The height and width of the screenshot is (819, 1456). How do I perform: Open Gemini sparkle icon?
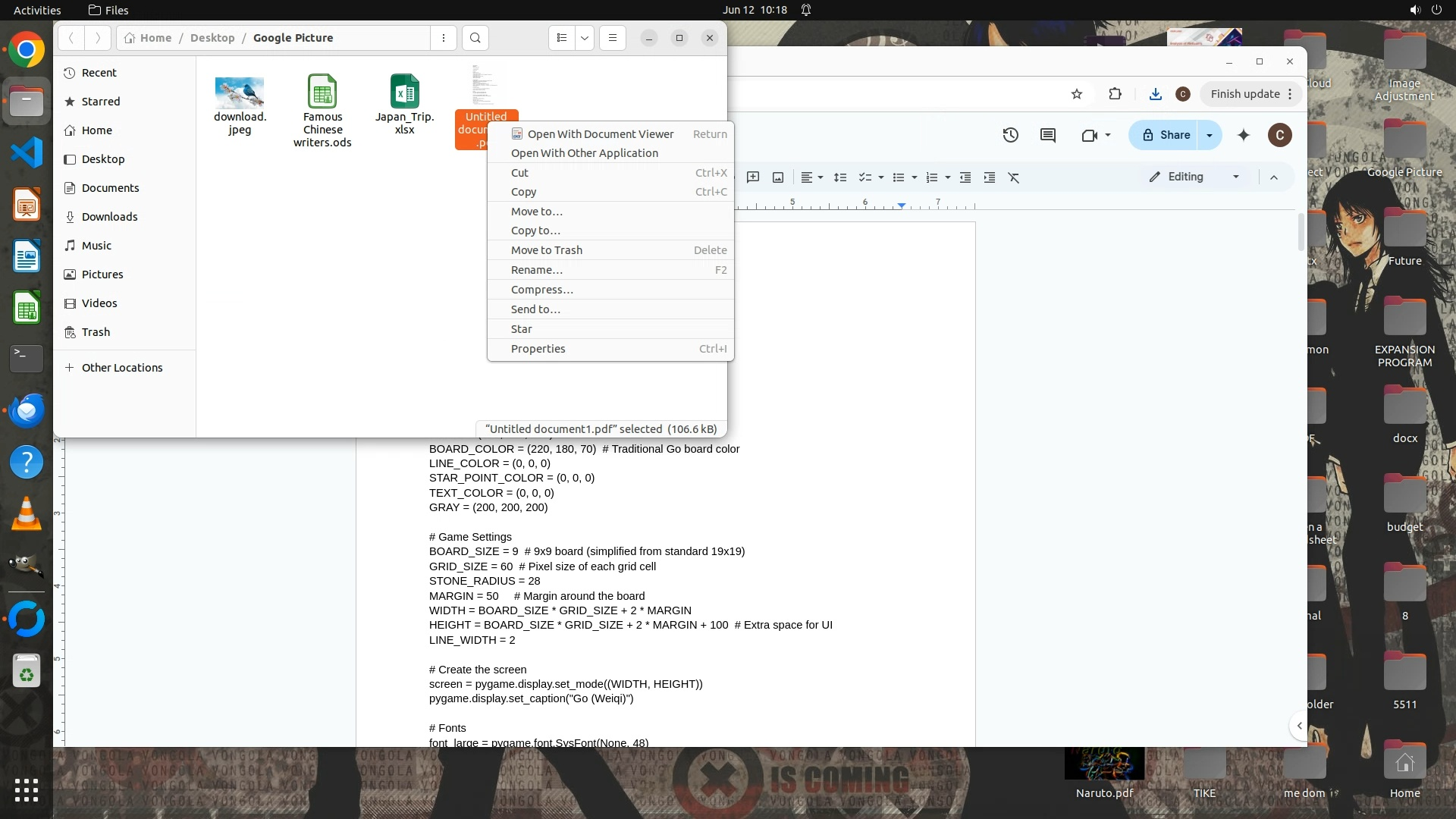coord(1244,135)
